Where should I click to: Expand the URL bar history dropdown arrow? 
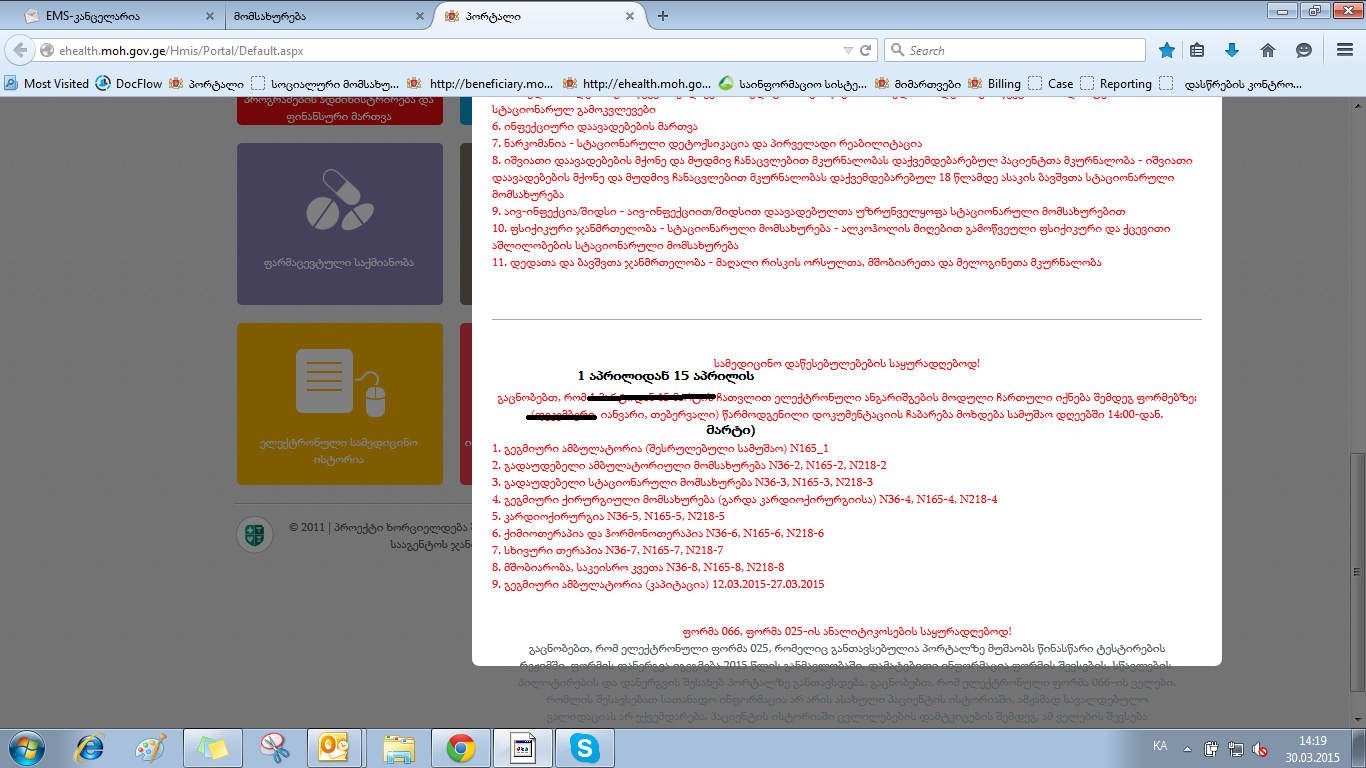click(848, 50)
